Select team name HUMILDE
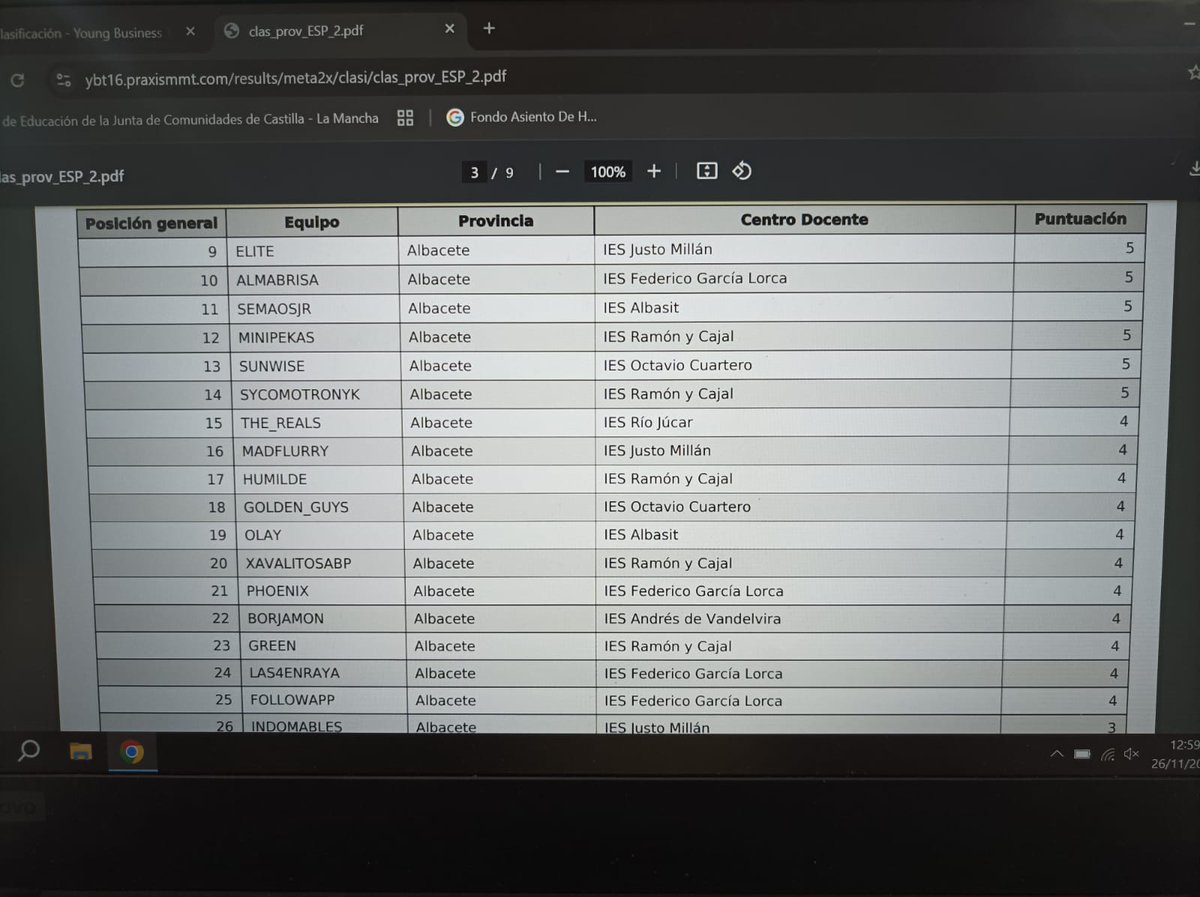 click(x=275, y=480)
